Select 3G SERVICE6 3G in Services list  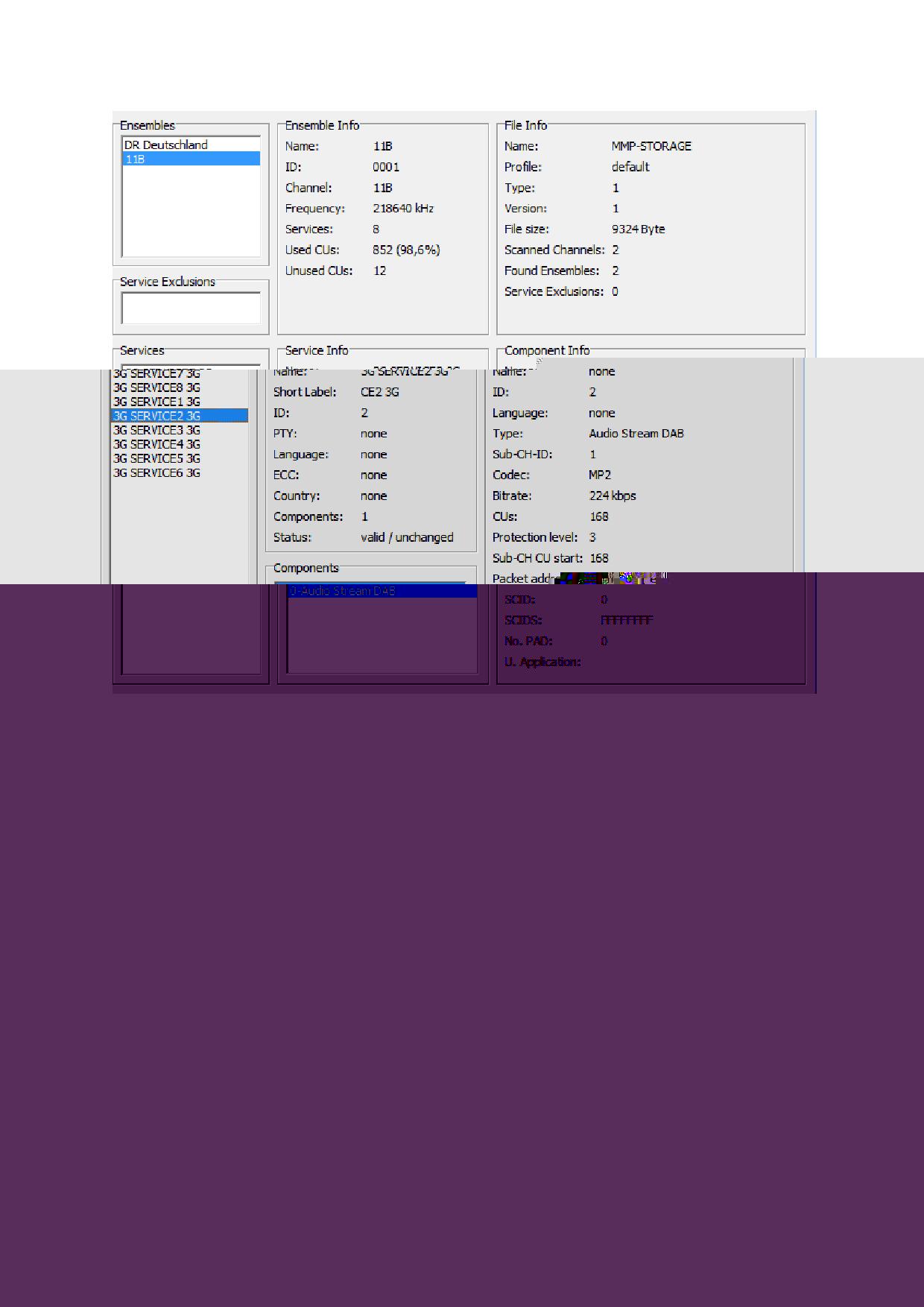pos(157,472)
